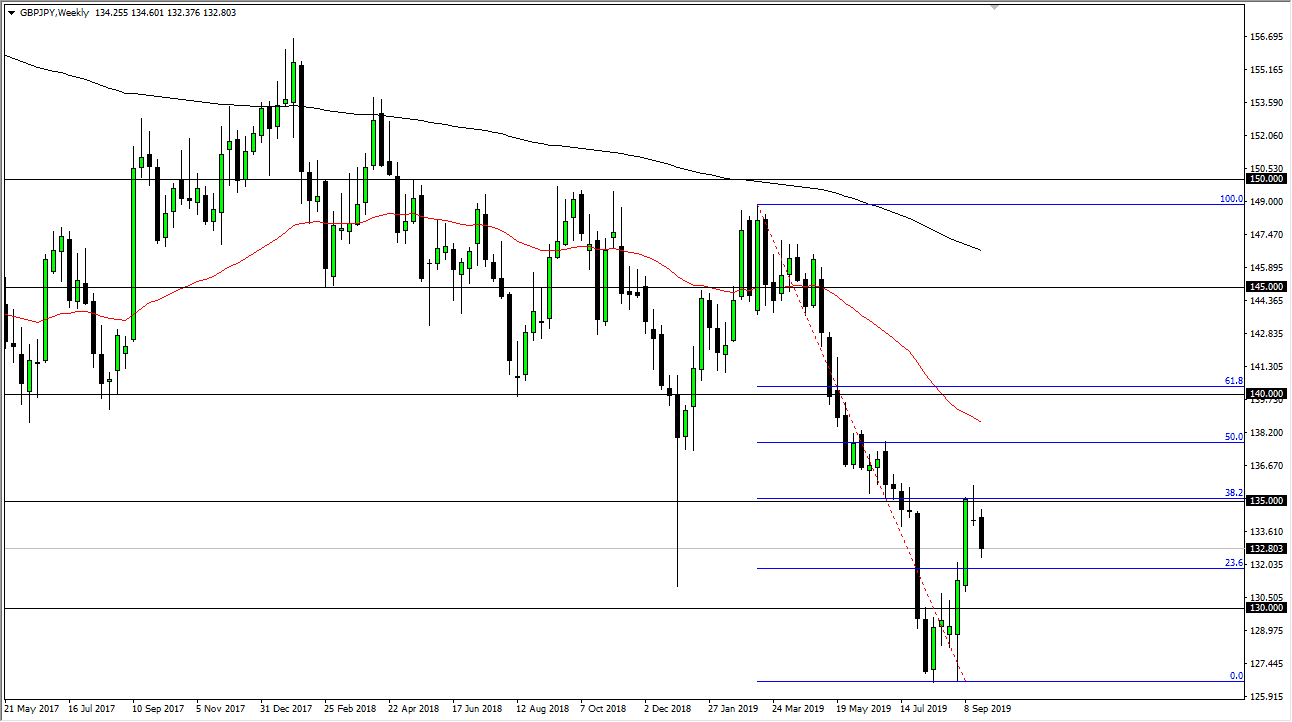Click the Fibonacci 100.0 level label
Screen dimensions: 1292x722
(x=1230, y=199)
